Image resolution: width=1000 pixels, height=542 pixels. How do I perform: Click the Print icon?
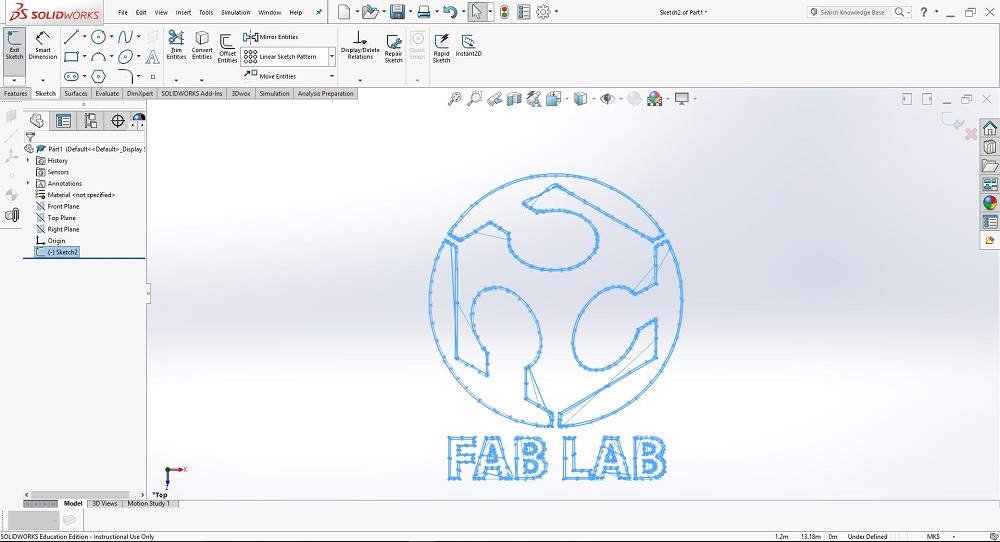[x=423, y=11]
